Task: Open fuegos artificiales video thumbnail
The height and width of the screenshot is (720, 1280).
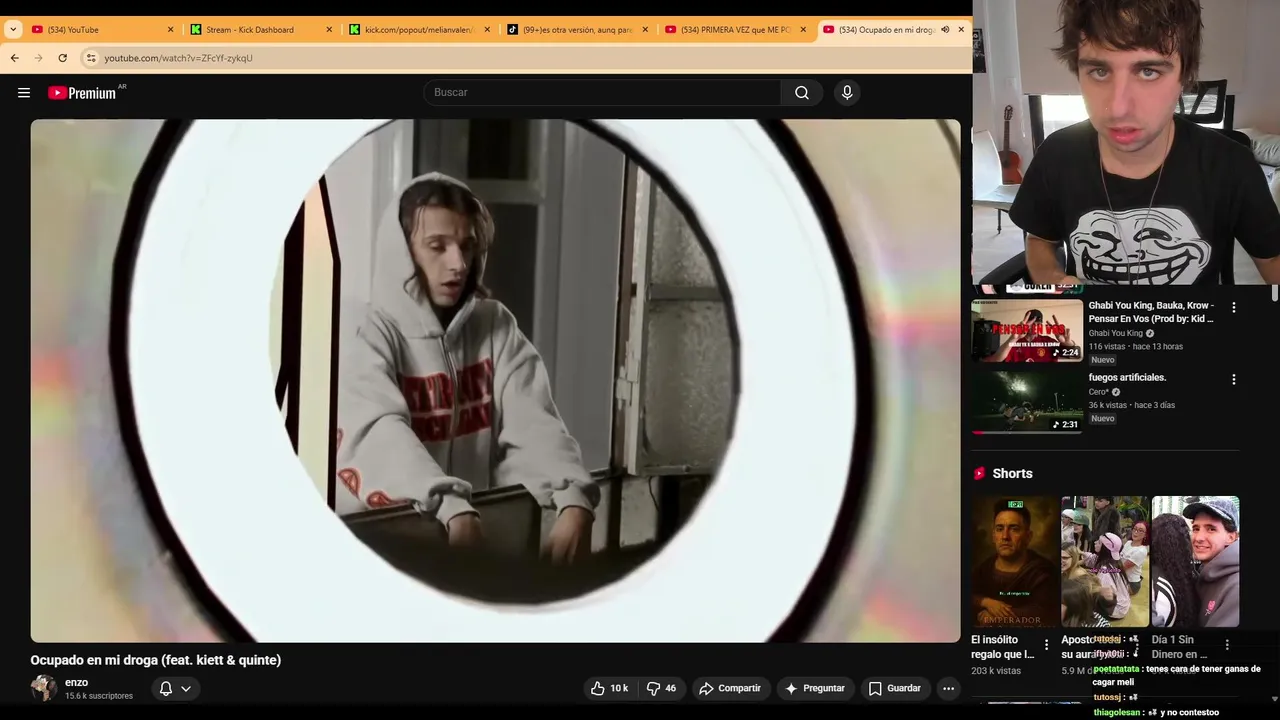Action: point(1027,402)
